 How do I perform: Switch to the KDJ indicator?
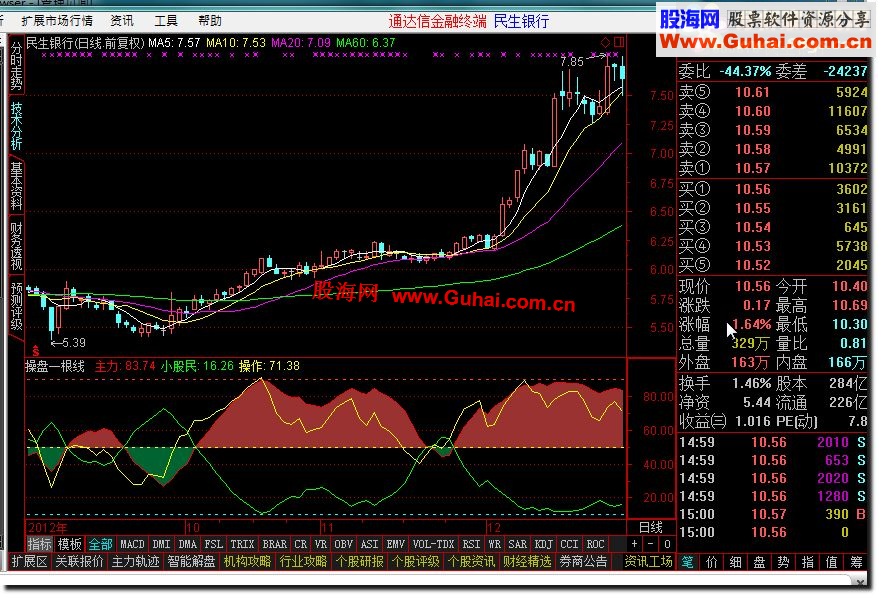544,544
